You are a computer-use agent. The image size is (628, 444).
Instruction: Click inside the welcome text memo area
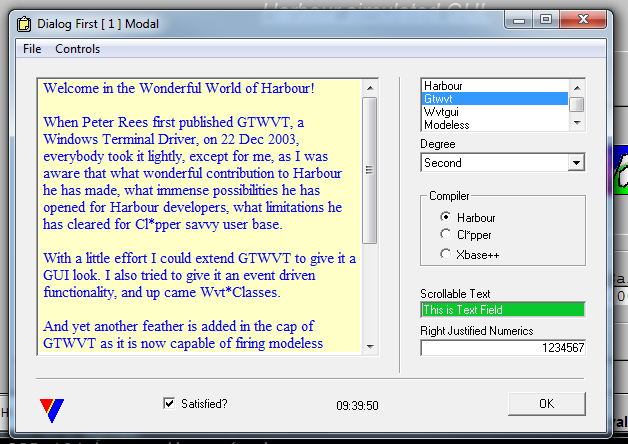coord(199,216)
